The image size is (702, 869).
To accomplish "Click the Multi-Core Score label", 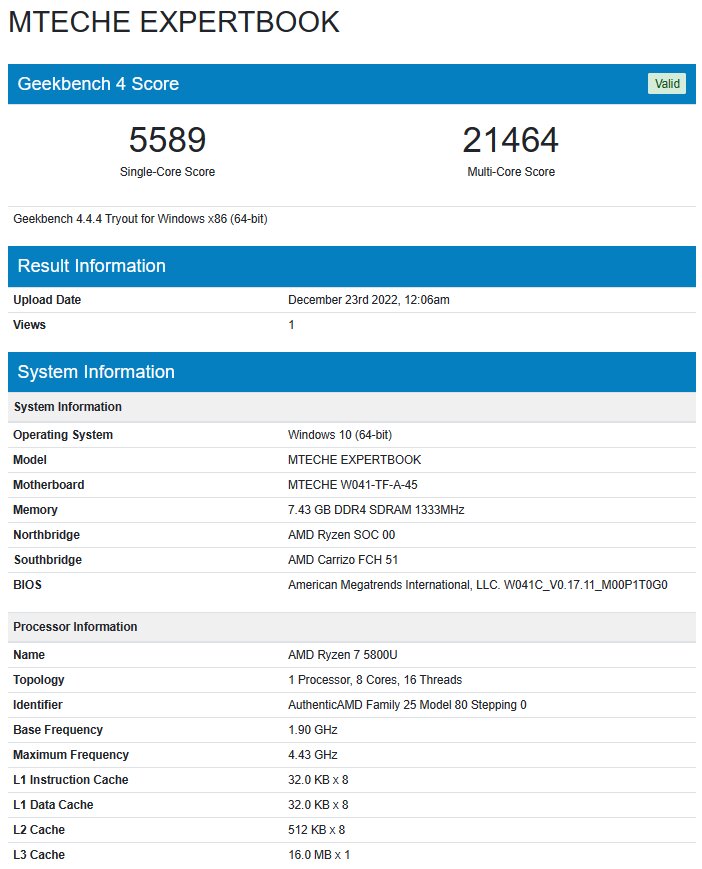I will click(x=511, y=172).
